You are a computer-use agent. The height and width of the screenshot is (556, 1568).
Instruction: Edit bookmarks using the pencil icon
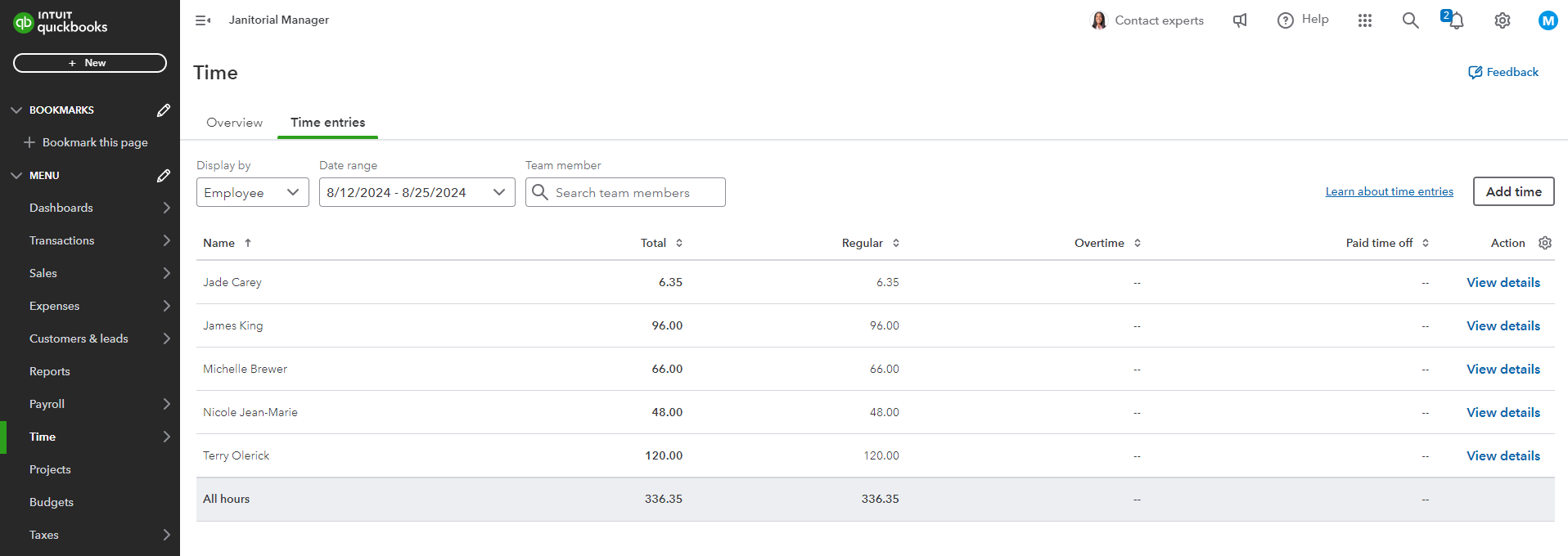164,110
